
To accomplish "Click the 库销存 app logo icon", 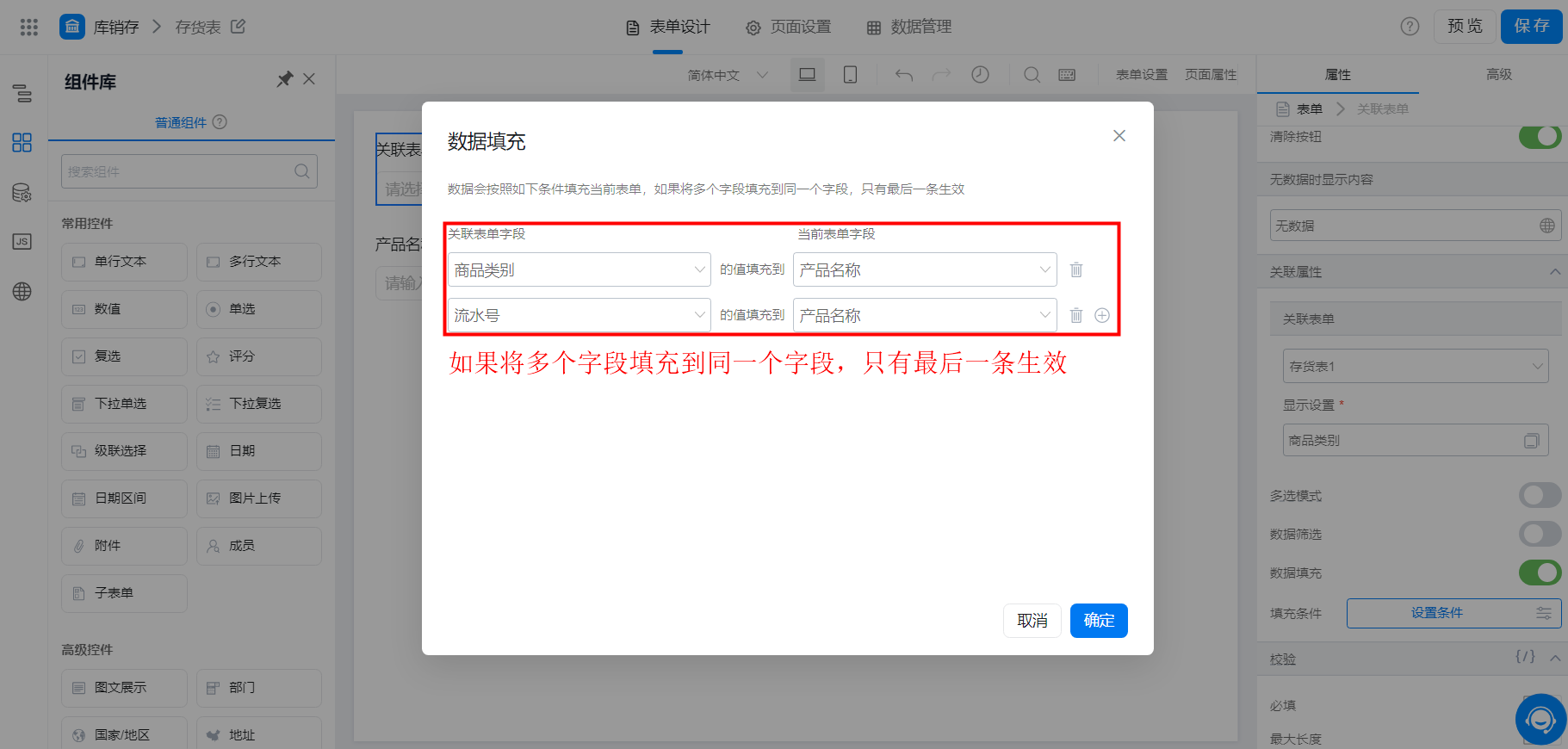I will pyautogui.click(x=72, y=27).
